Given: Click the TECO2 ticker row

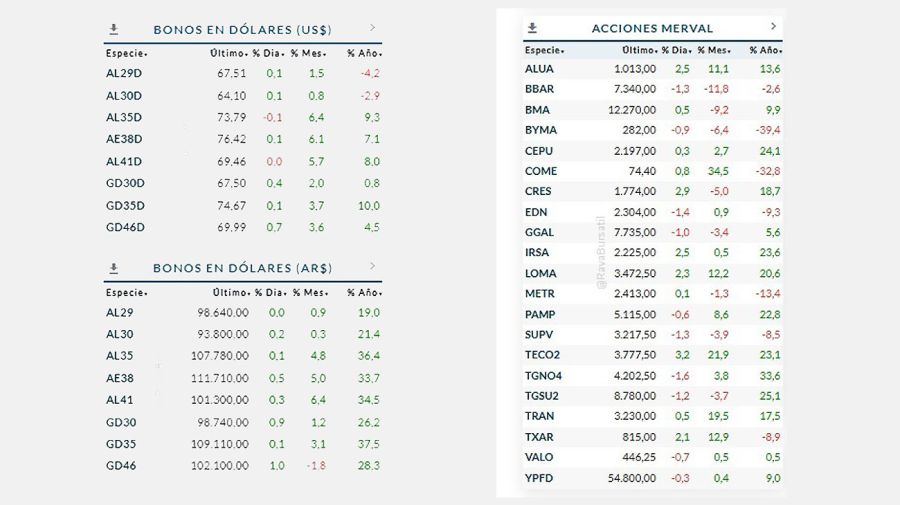Looking at the screenshot, I should point(542,355).
